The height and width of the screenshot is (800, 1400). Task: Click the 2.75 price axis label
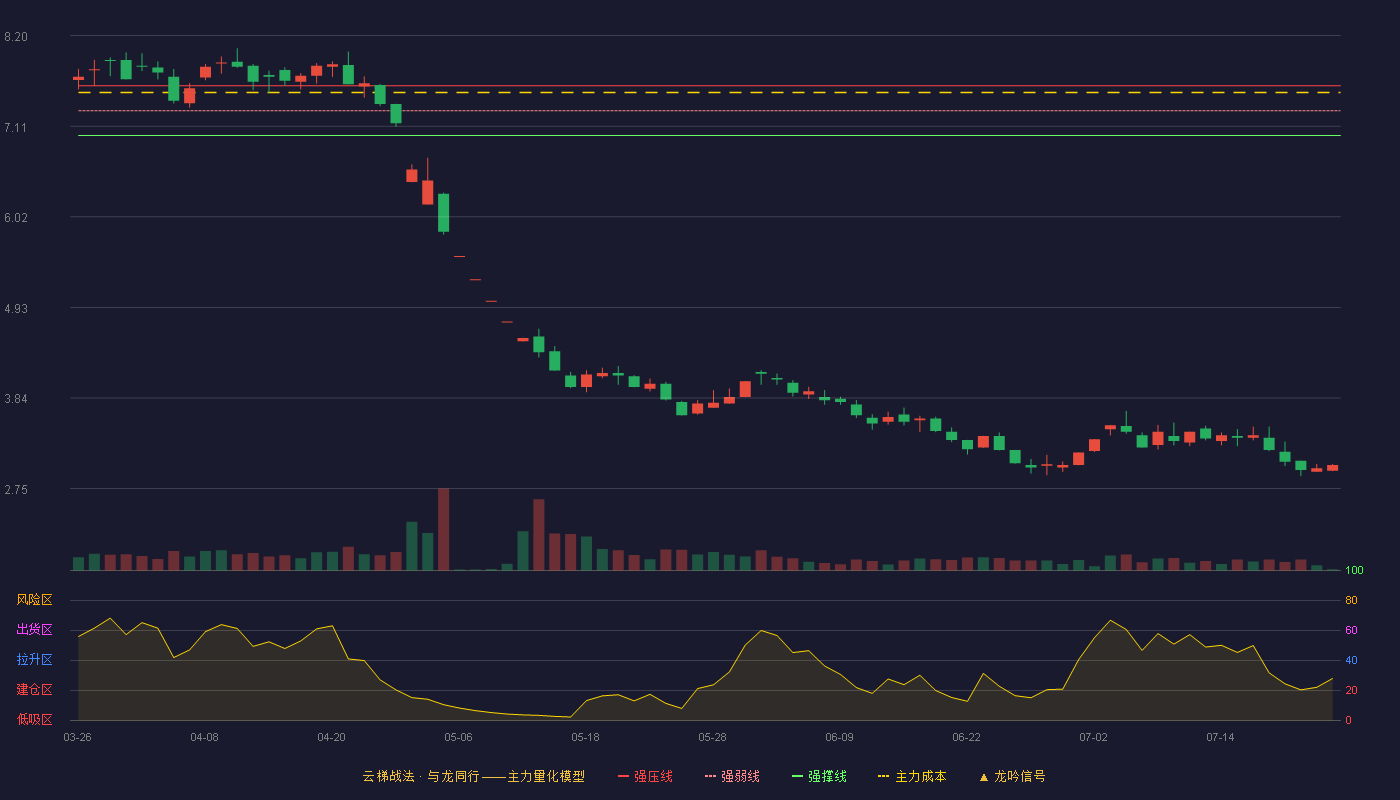point(16,490)
